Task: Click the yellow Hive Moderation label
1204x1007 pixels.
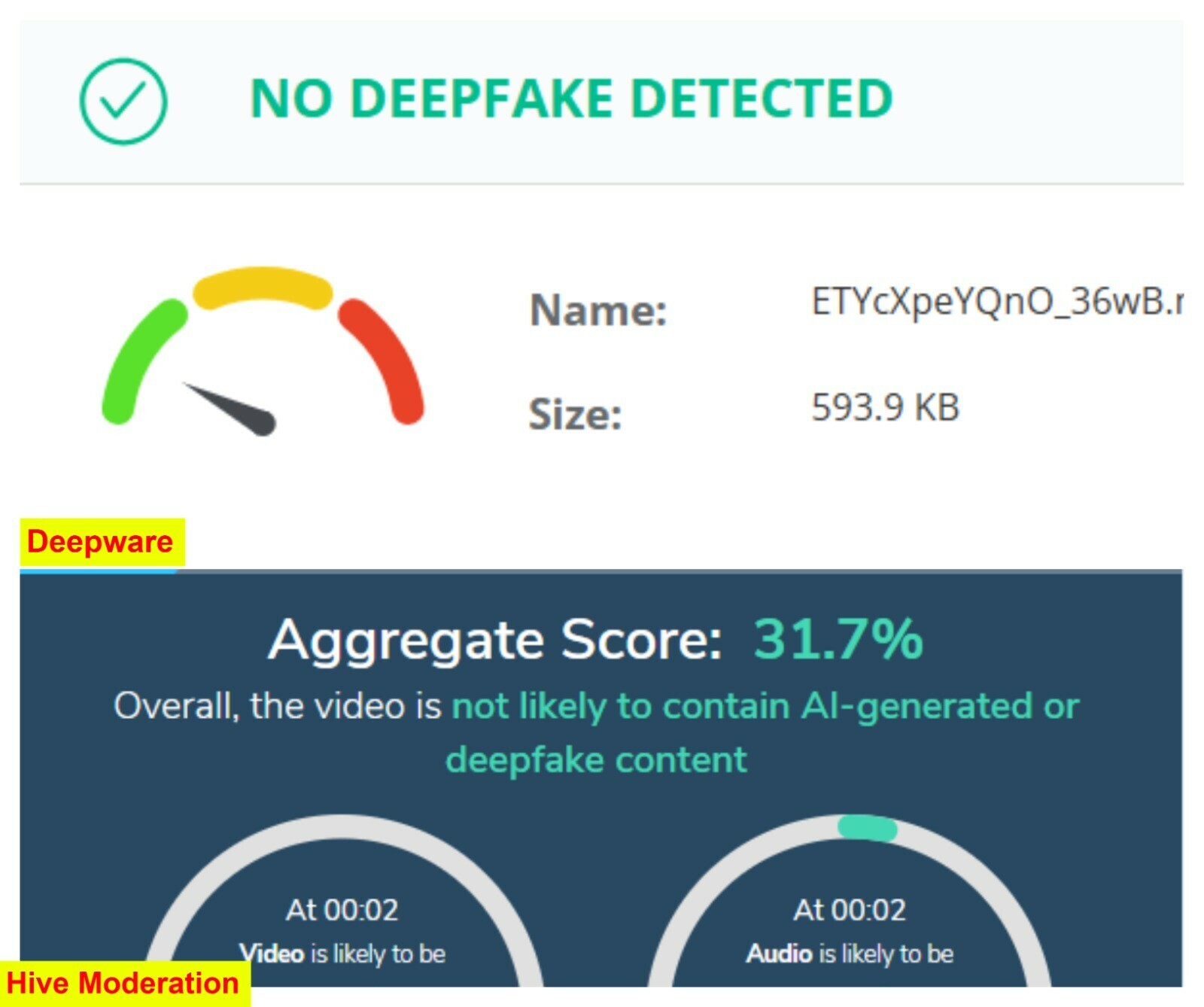Action: [123, 983]
